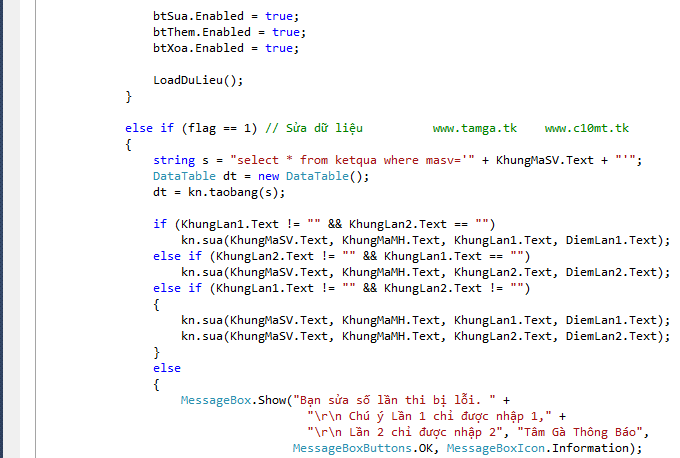Click the comment 'Sửa dữ liệu'
Screen dimensions: 680x458
click(x=324, y=128)
